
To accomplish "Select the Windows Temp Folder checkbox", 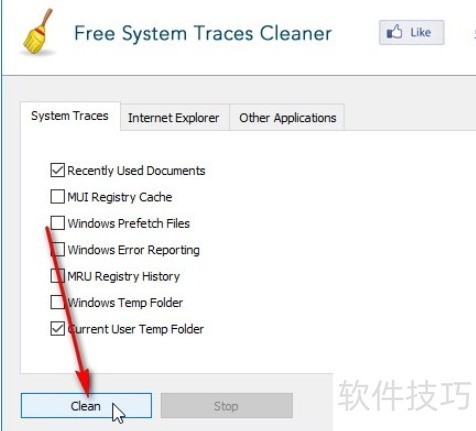I will (x=57, y=302).
